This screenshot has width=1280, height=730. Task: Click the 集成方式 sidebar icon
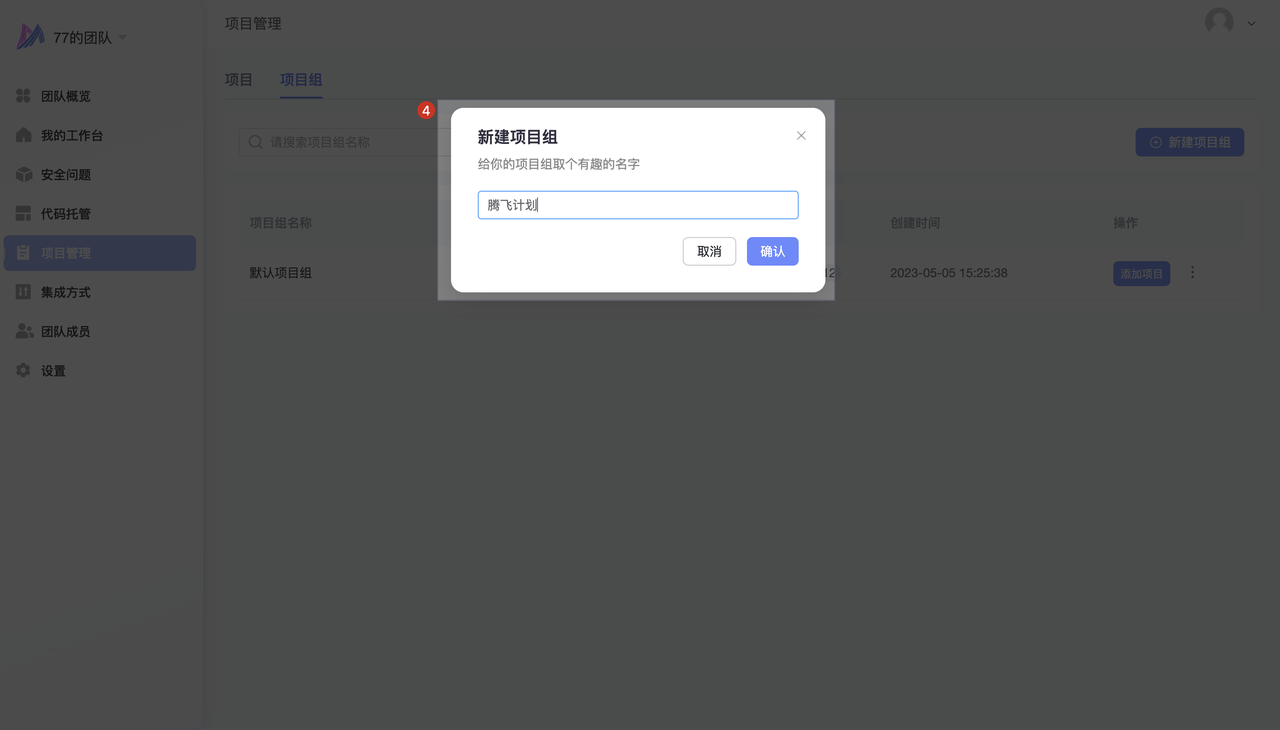[23, 292]
